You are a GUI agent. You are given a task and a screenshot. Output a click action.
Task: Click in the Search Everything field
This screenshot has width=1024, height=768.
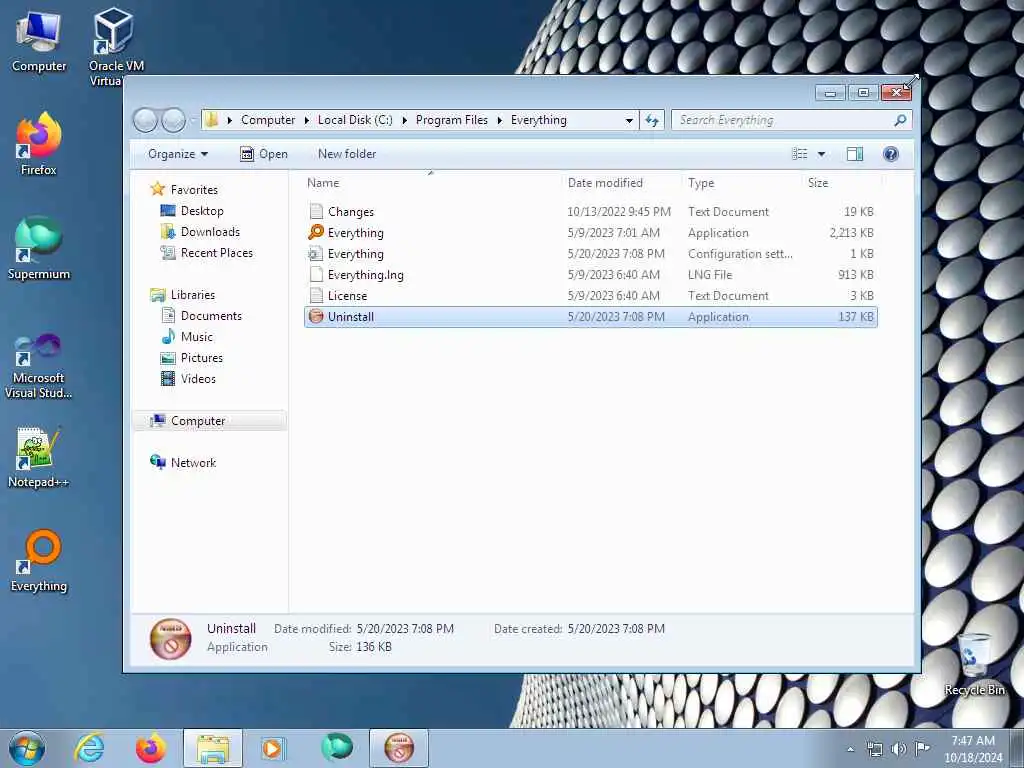click(x=784, y=120)
